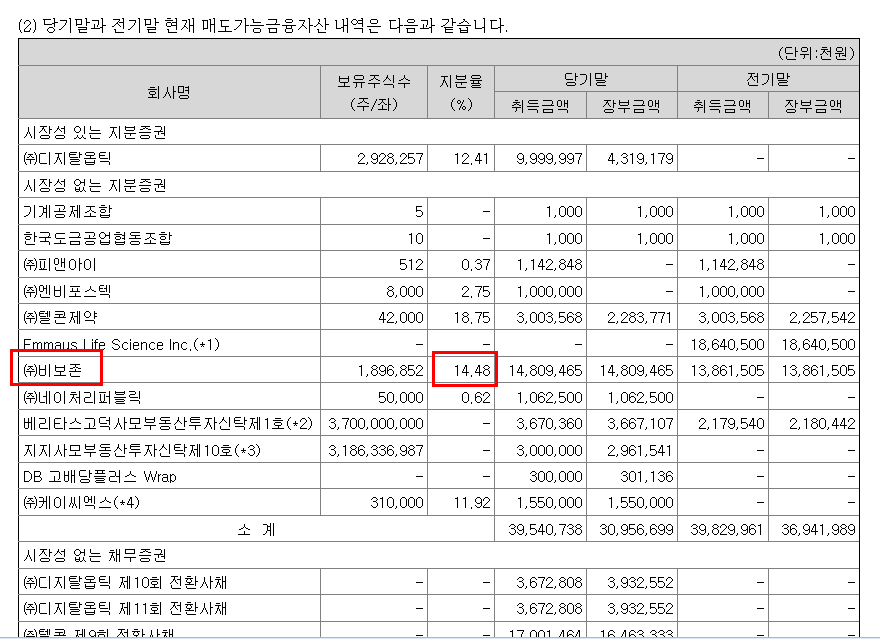The image size is (880, 639).
Task: Click the 보유주식수 column header
Action: pos(374,92)
